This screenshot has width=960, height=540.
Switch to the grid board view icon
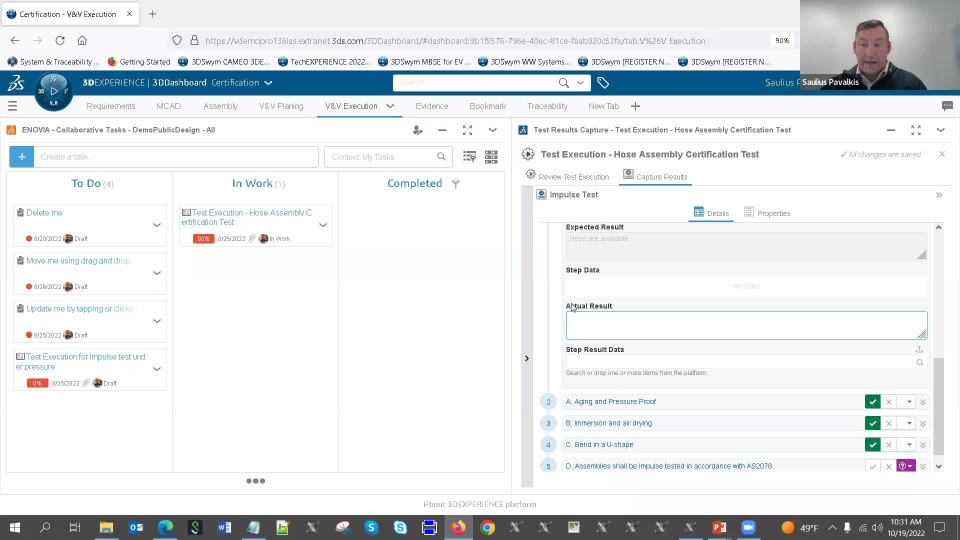(491, 157)
